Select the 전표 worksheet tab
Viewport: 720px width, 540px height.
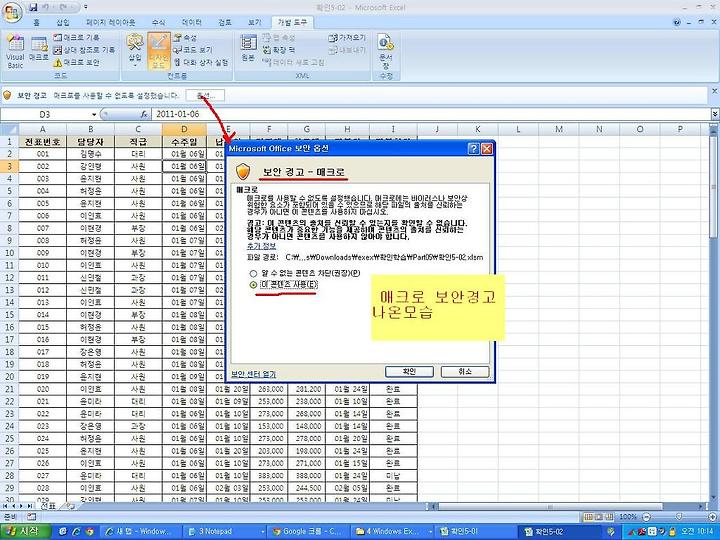click(x=48, y=506)
